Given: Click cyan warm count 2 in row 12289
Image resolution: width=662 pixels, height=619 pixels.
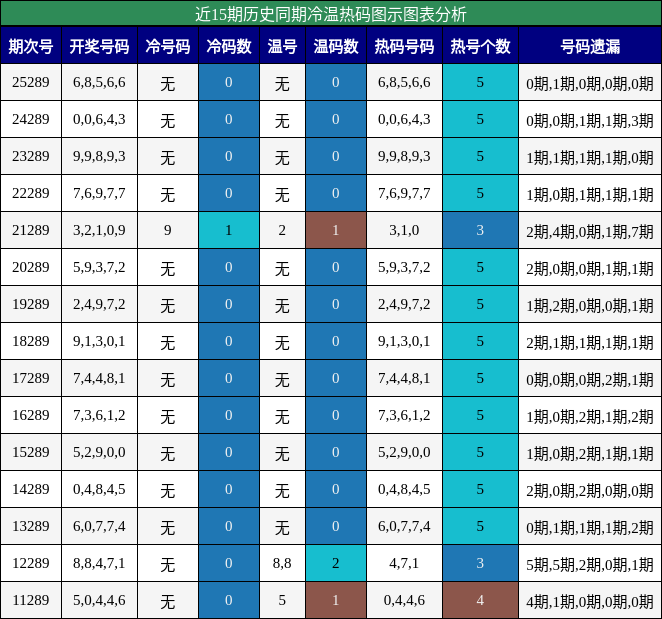Looking at the screenshot, I should coord(336,563).
